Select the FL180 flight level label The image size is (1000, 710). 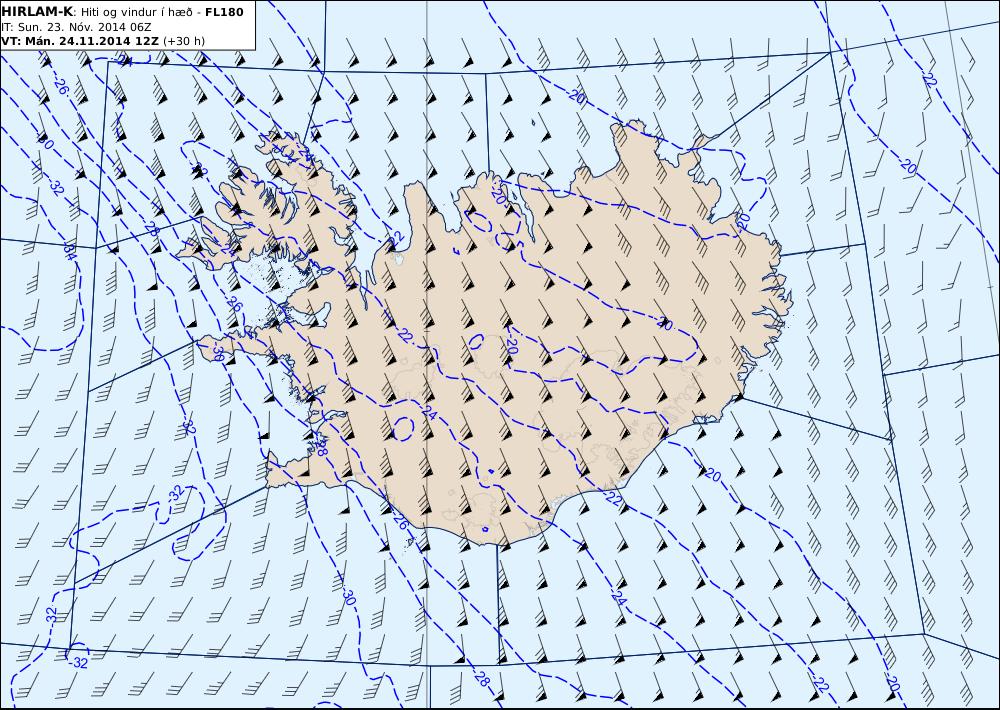coord(224,12)
